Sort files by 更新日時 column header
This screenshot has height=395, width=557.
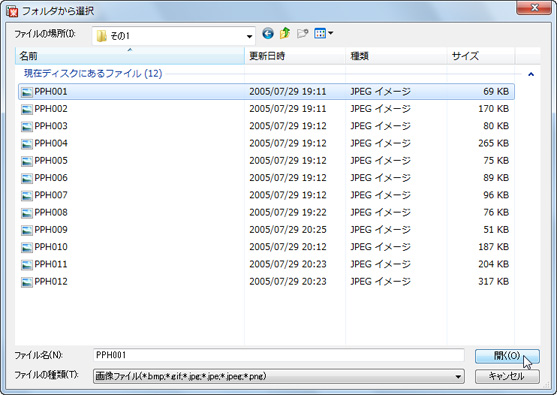click(295, 56)
